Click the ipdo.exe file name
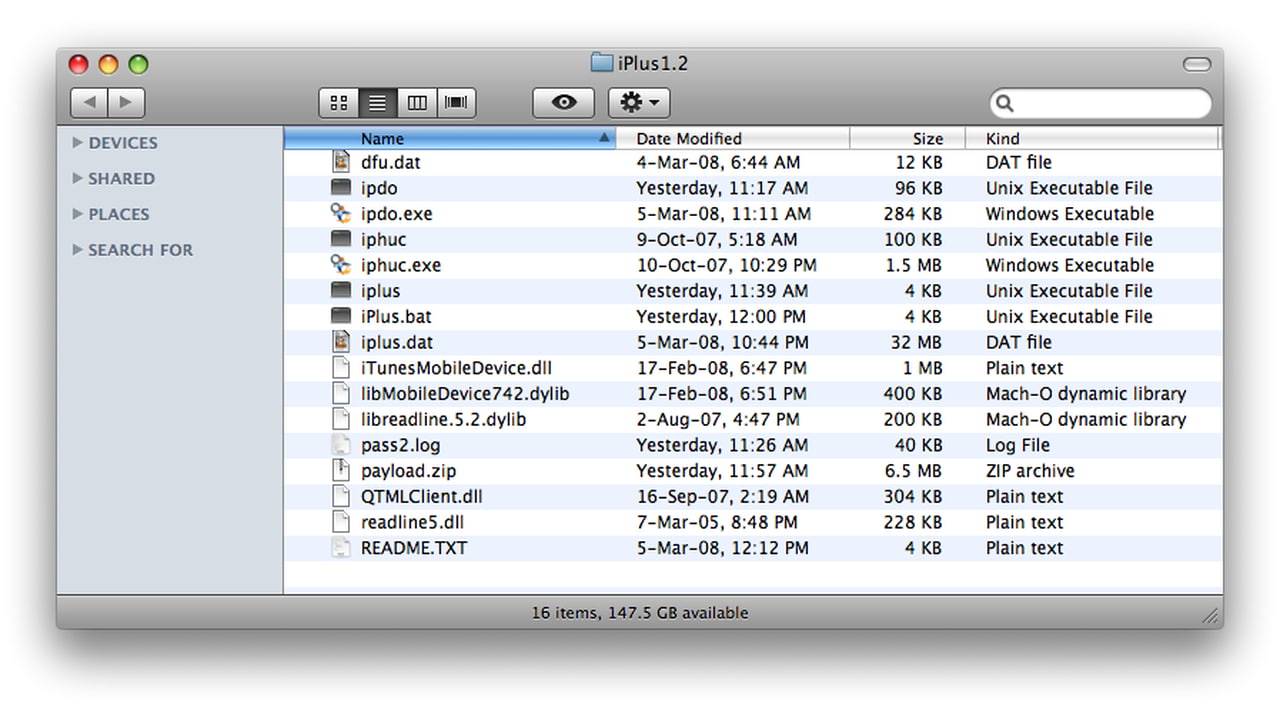This screenshot has height=720, width=1280. pos(397,214)
